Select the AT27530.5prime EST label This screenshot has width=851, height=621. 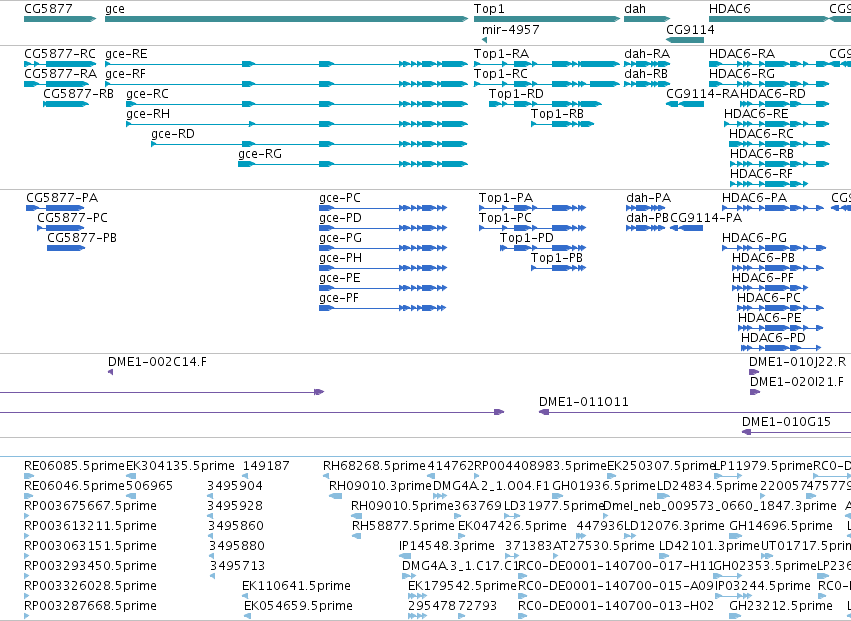click(x=604, y=546)
